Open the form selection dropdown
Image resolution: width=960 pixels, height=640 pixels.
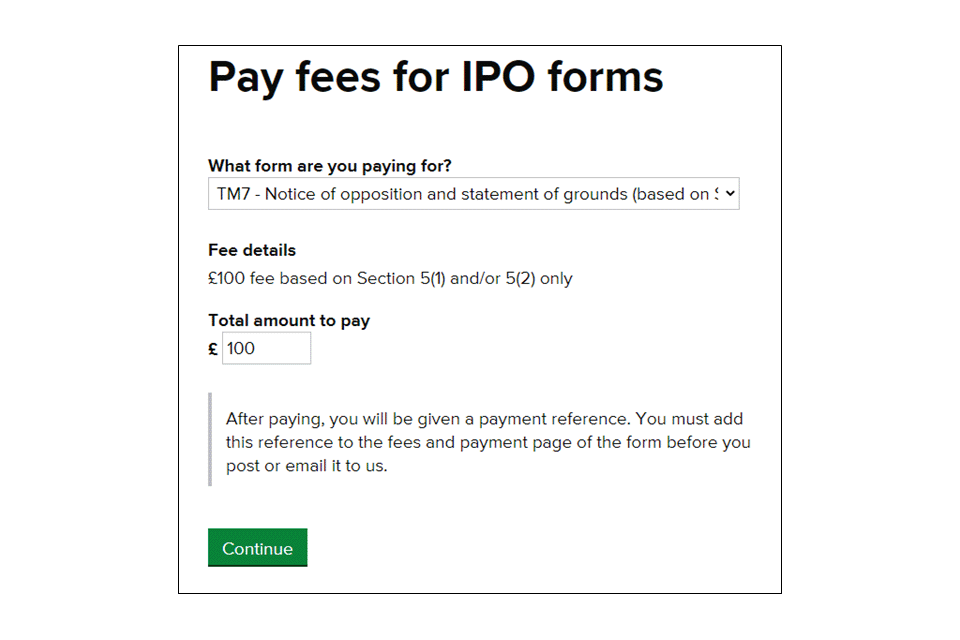[473, 194]
